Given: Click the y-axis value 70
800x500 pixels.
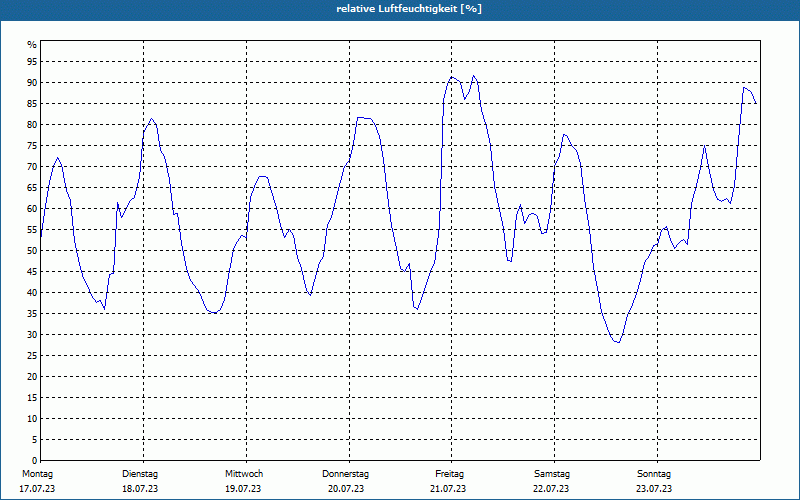Looking at the screenshot, I should tap(32, 166).
